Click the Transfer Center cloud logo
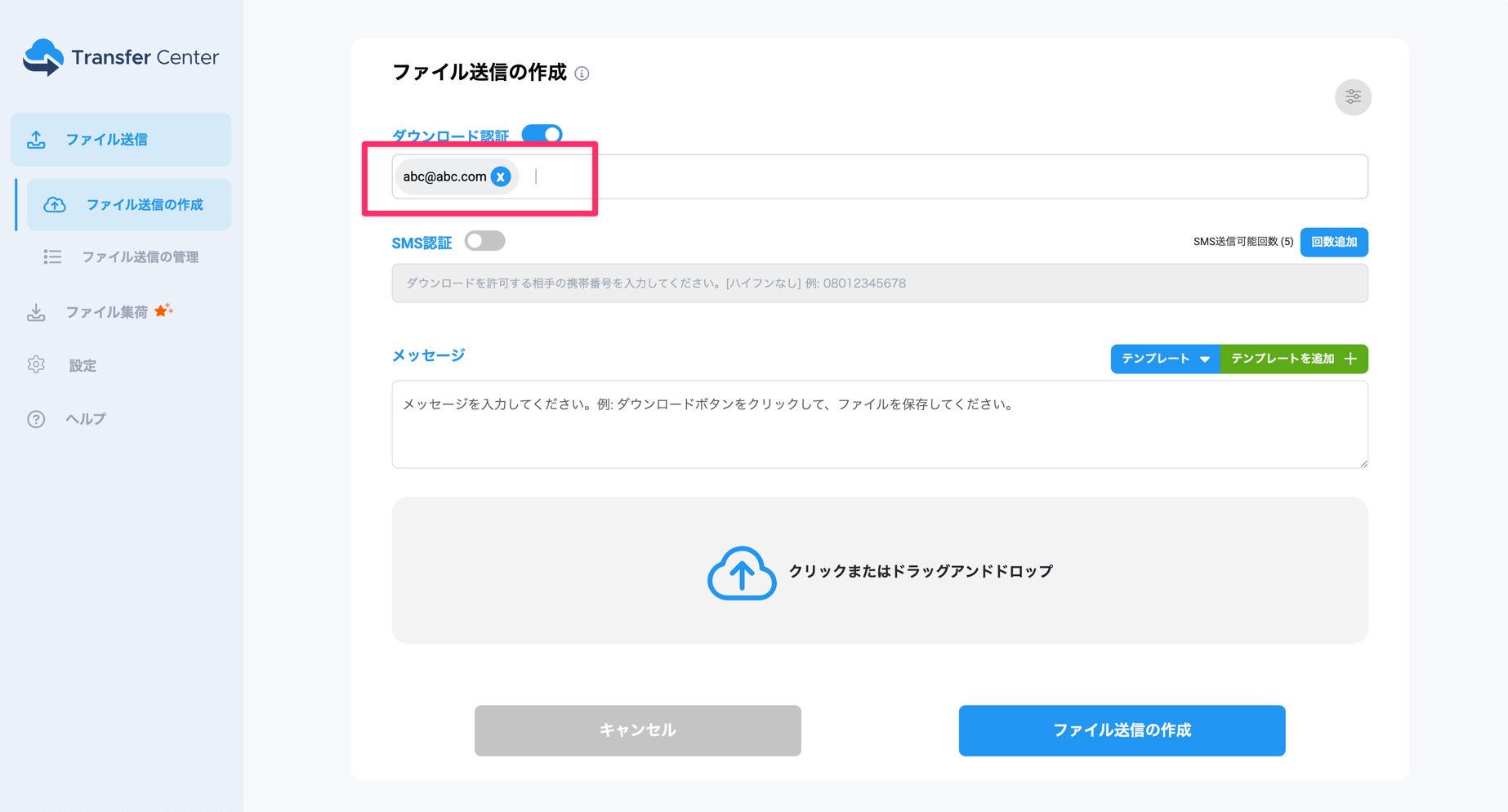Viewport: 1508px width, 812px height. tap(43, 57)
